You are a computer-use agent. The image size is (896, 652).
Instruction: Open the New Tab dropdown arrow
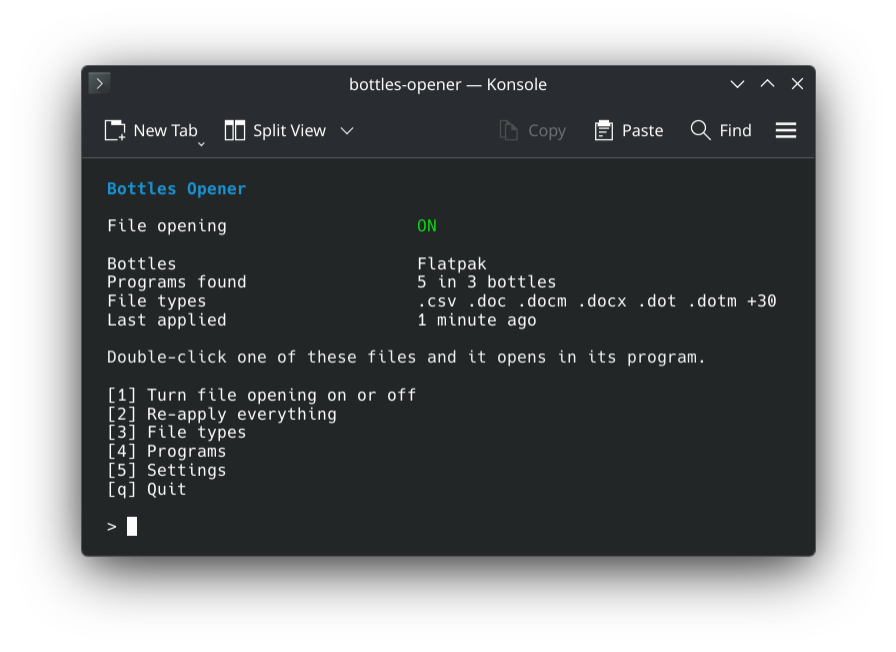point(201,145)
